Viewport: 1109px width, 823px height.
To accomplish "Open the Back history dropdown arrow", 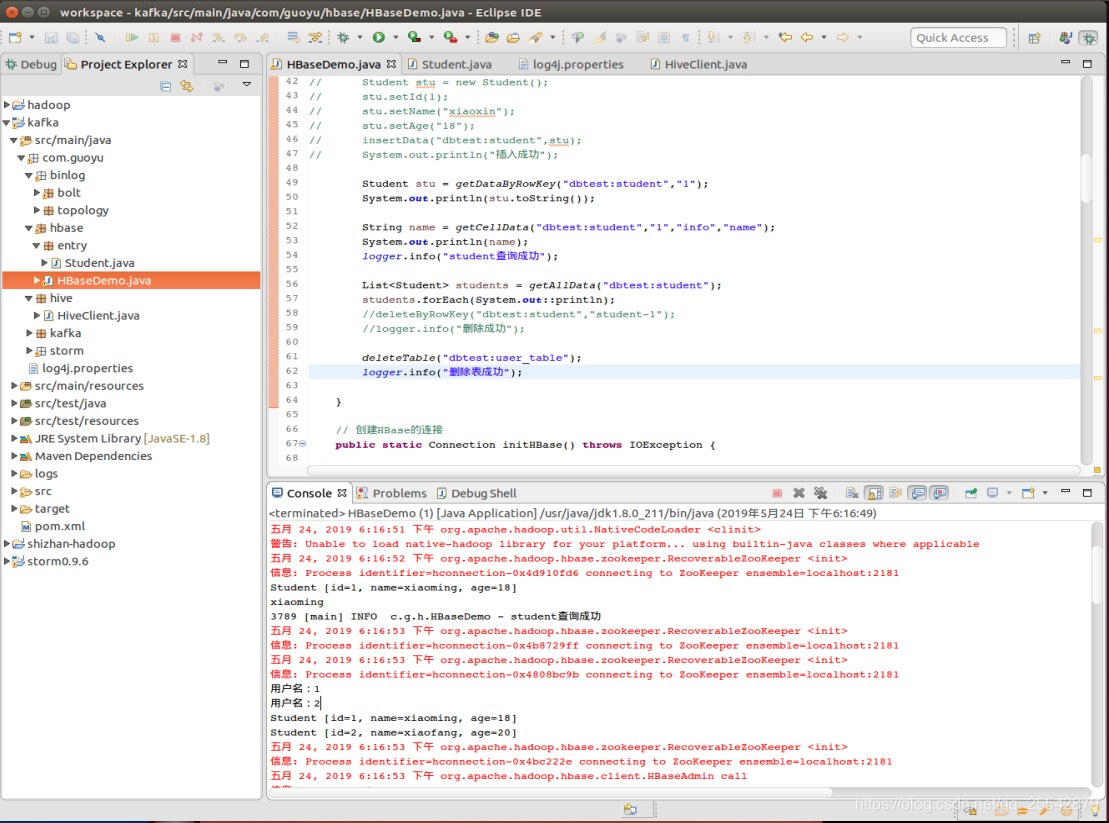I will pos(823,37).
